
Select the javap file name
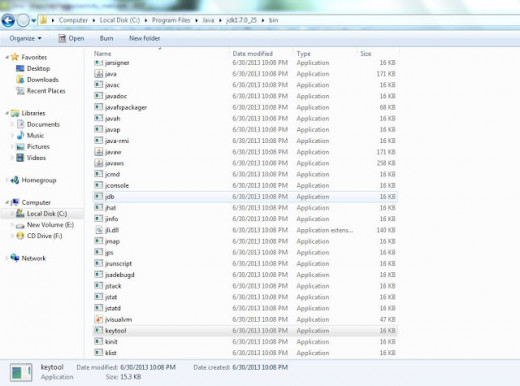click(113, 130)
